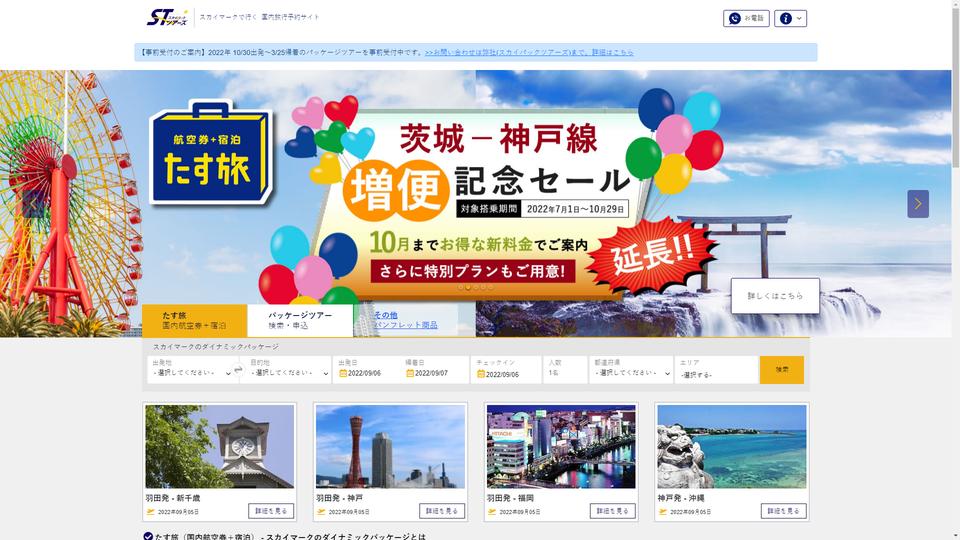Open the Sapporo clock tower thumbnail

click(x=220, y=446)
